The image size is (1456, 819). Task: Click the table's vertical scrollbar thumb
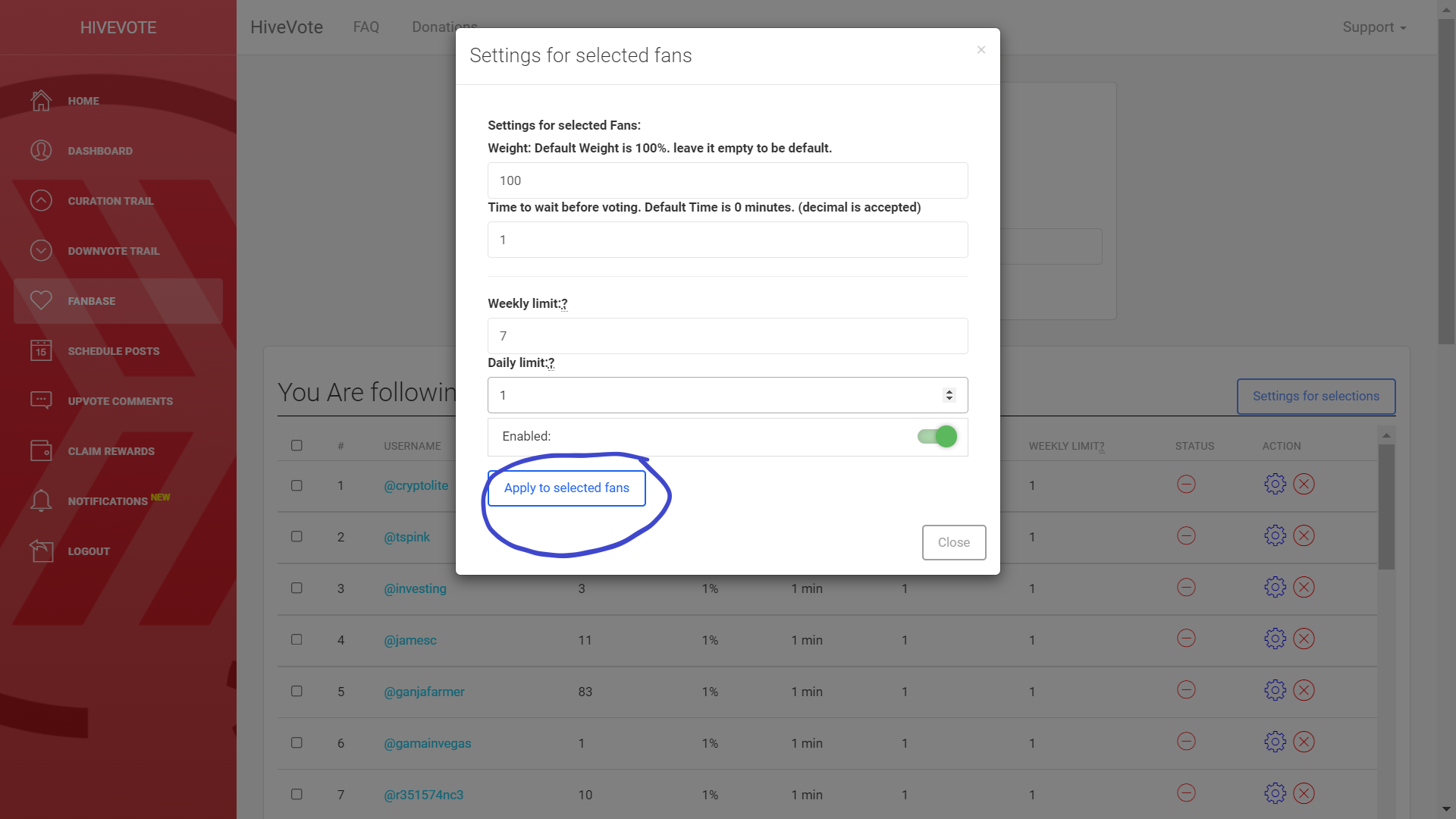coord(1386,507)
